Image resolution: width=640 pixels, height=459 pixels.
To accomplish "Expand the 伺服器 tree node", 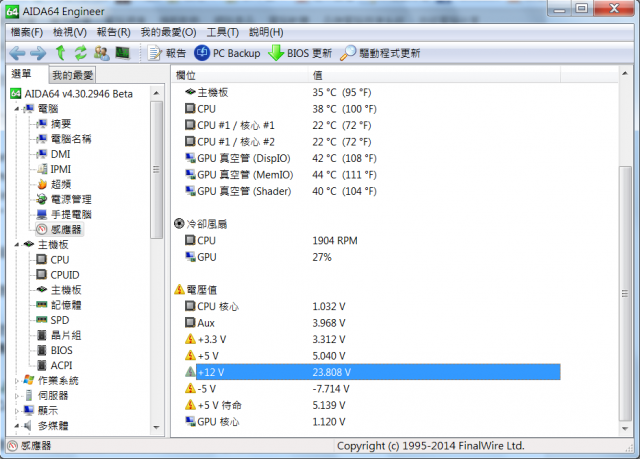I will coord(17,396).
